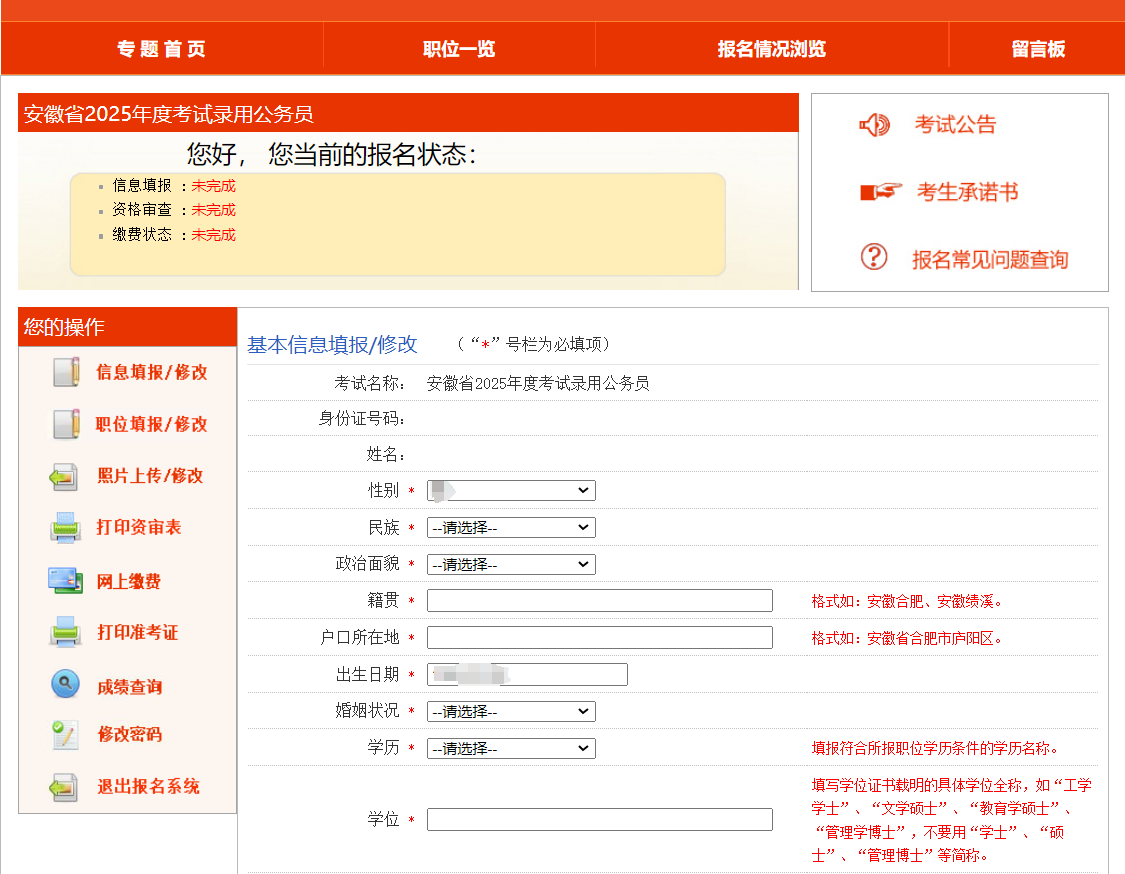Open the 民族 dropdown

click(511, 528)
